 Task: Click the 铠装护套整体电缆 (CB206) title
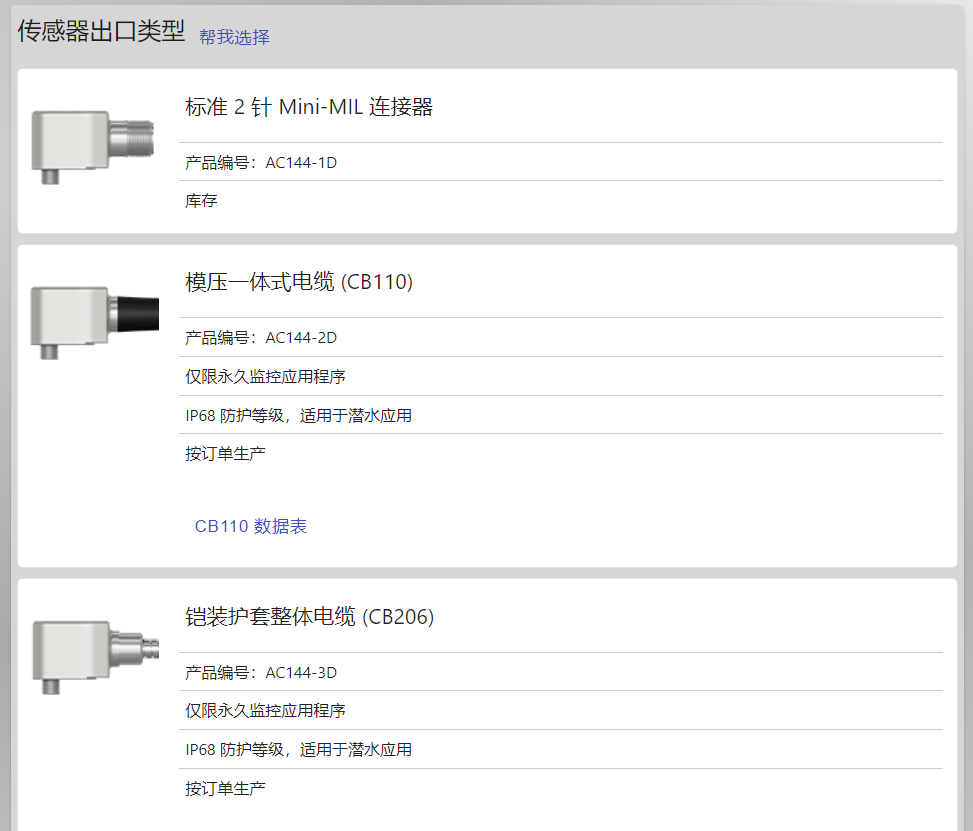[310, 617]
